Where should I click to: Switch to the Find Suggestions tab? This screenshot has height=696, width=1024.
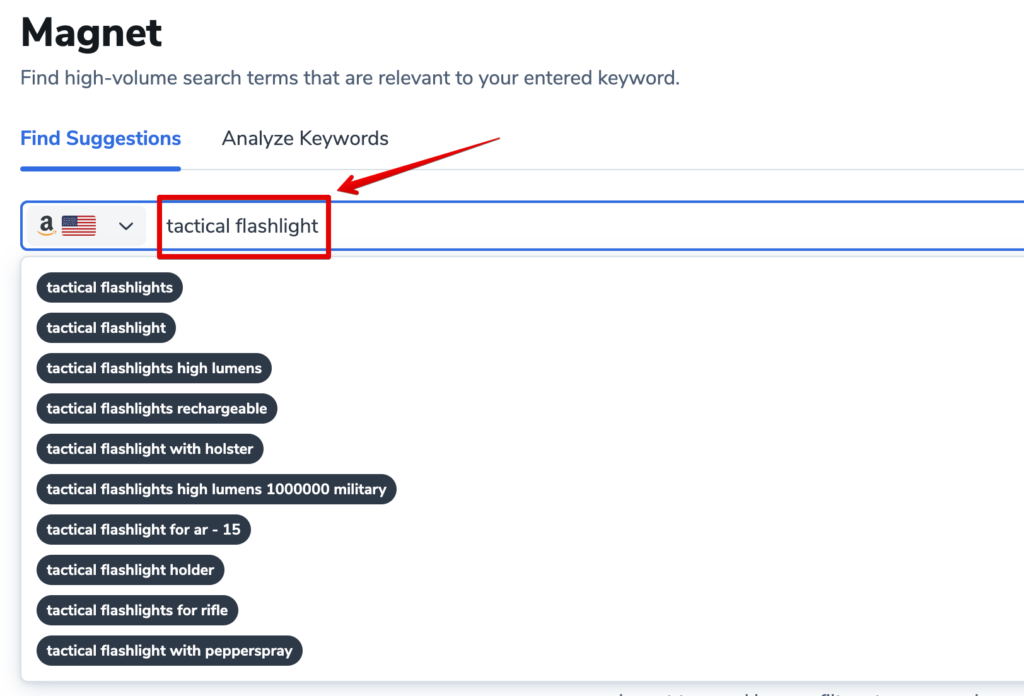click(101, 138)
